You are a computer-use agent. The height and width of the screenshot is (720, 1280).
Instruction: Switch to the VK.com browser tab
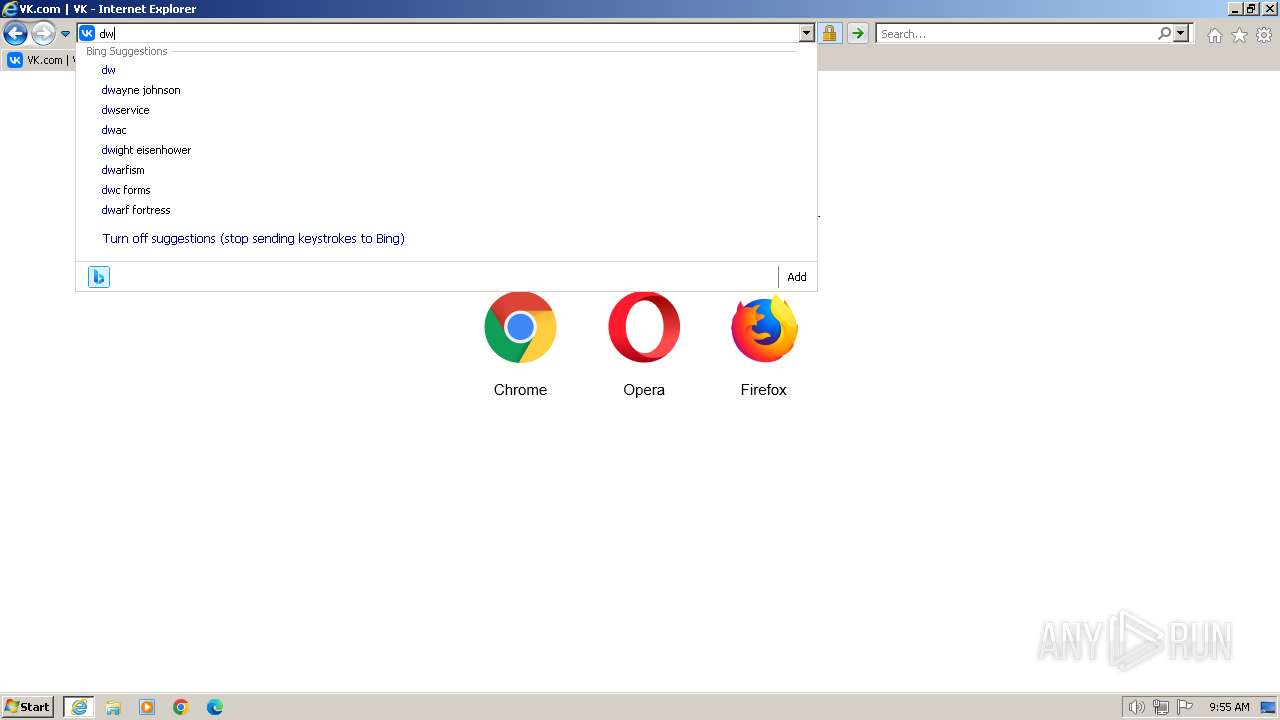click(x=40, y=60)
